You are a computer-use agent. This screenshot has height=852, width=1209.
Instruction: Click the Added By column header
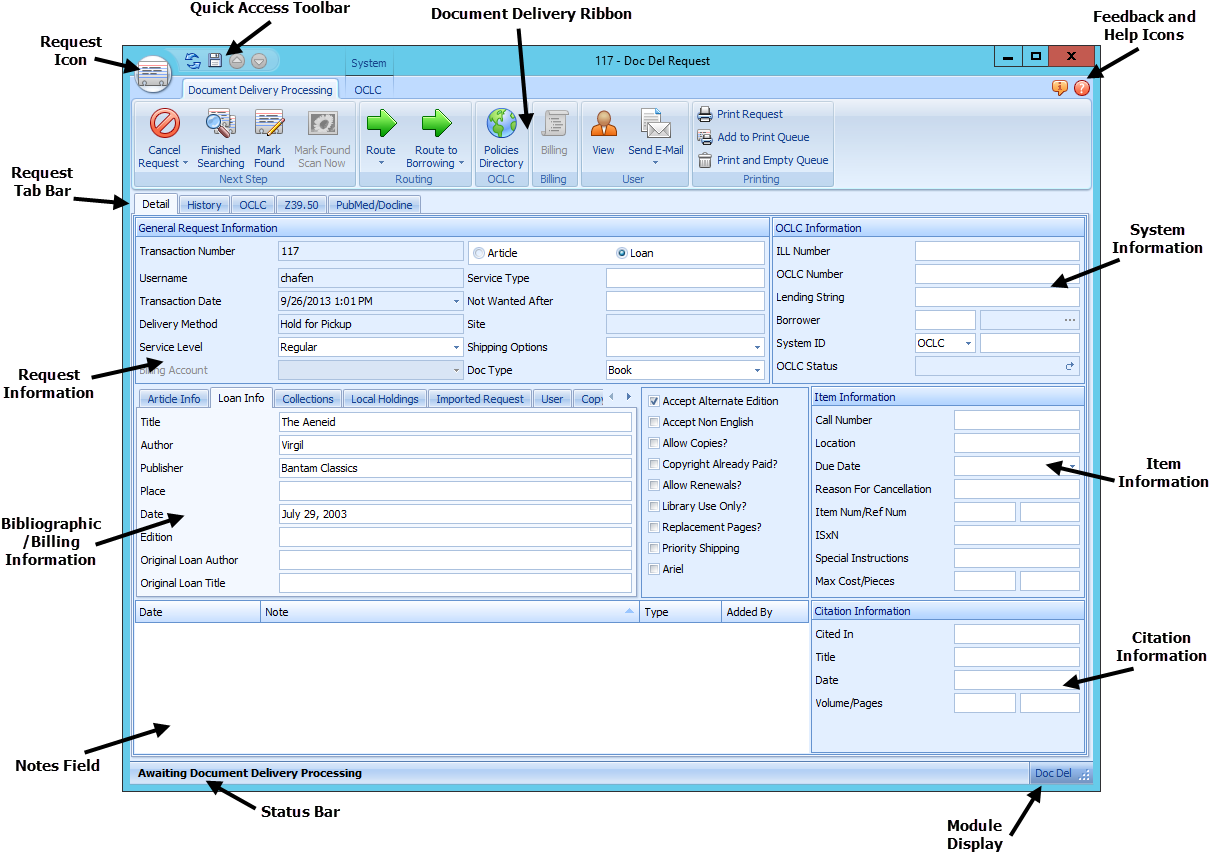pos(765,612)
